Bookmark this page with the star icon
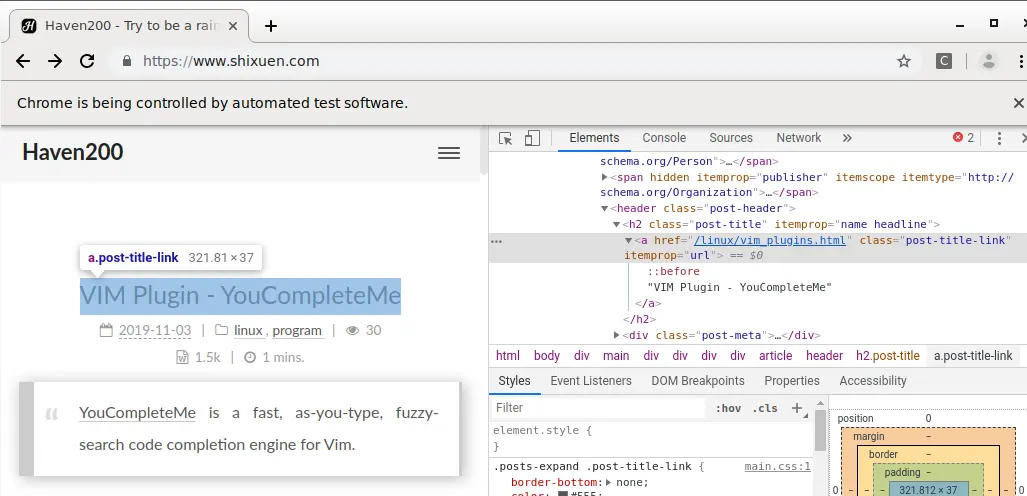This screenshot has width=1027, height=496. [x=904, y=61]
